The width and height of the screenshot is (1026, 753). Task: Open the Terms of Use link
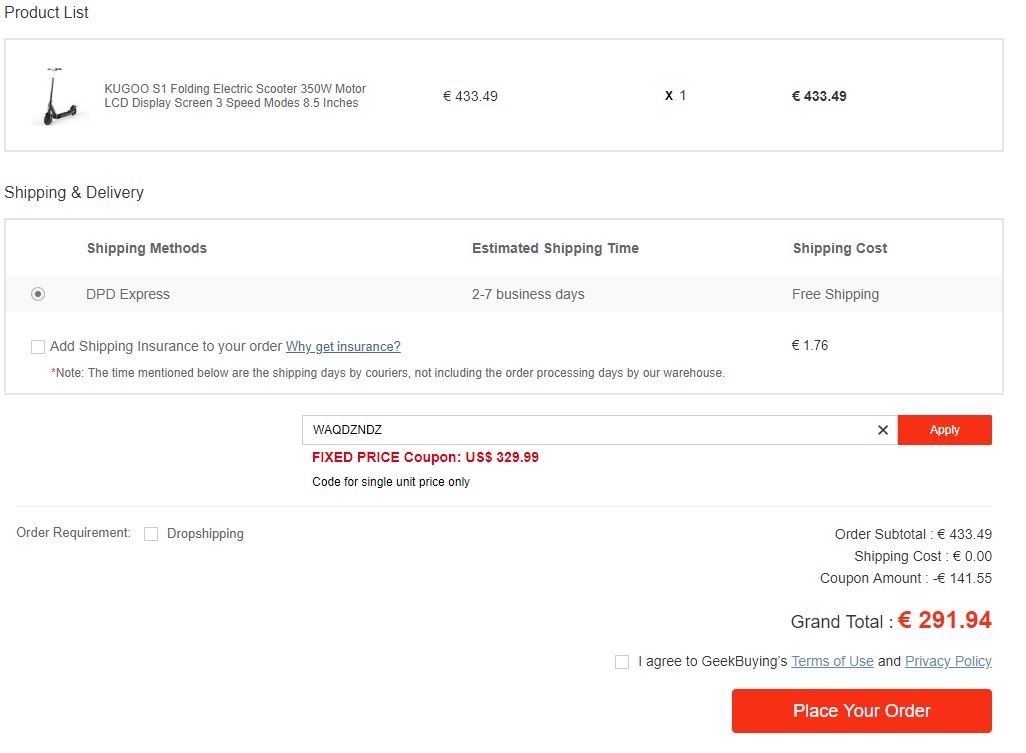(832, 661)
